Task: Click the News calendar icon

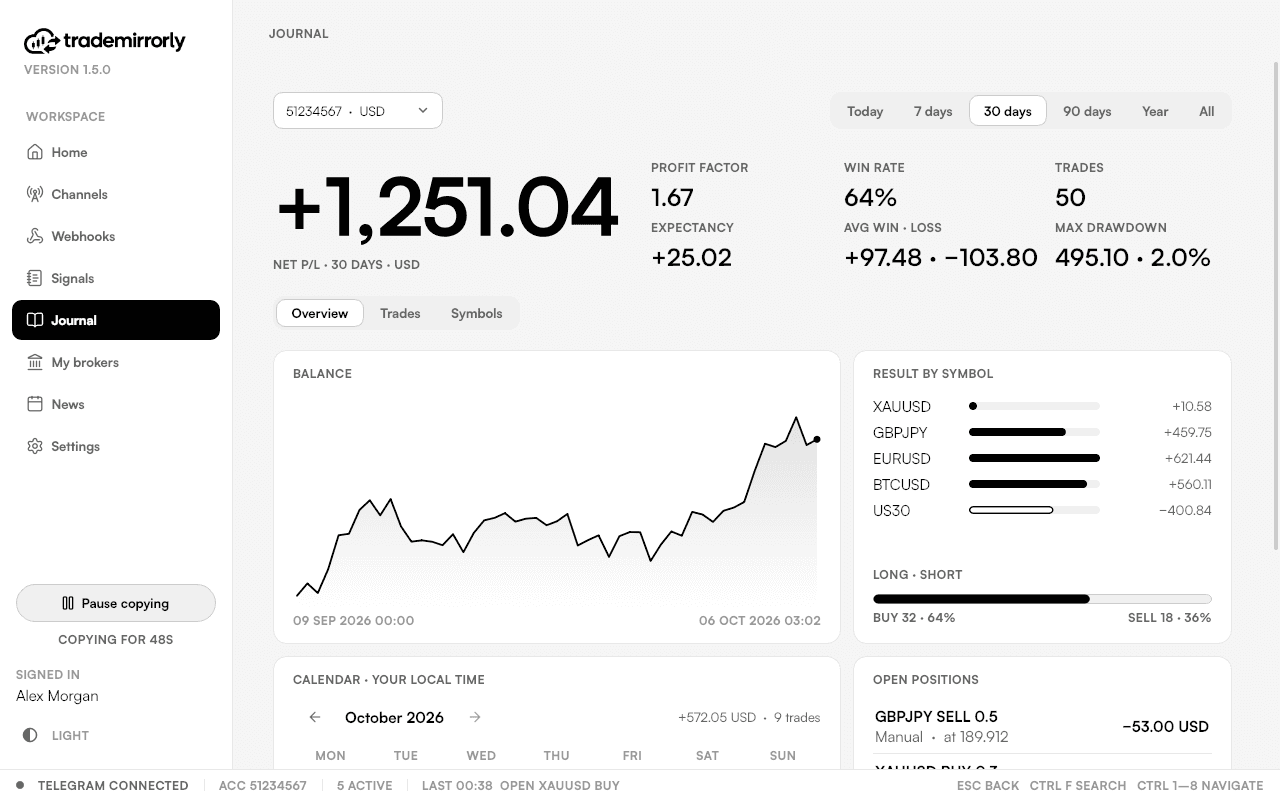Action: coord(35,404)
